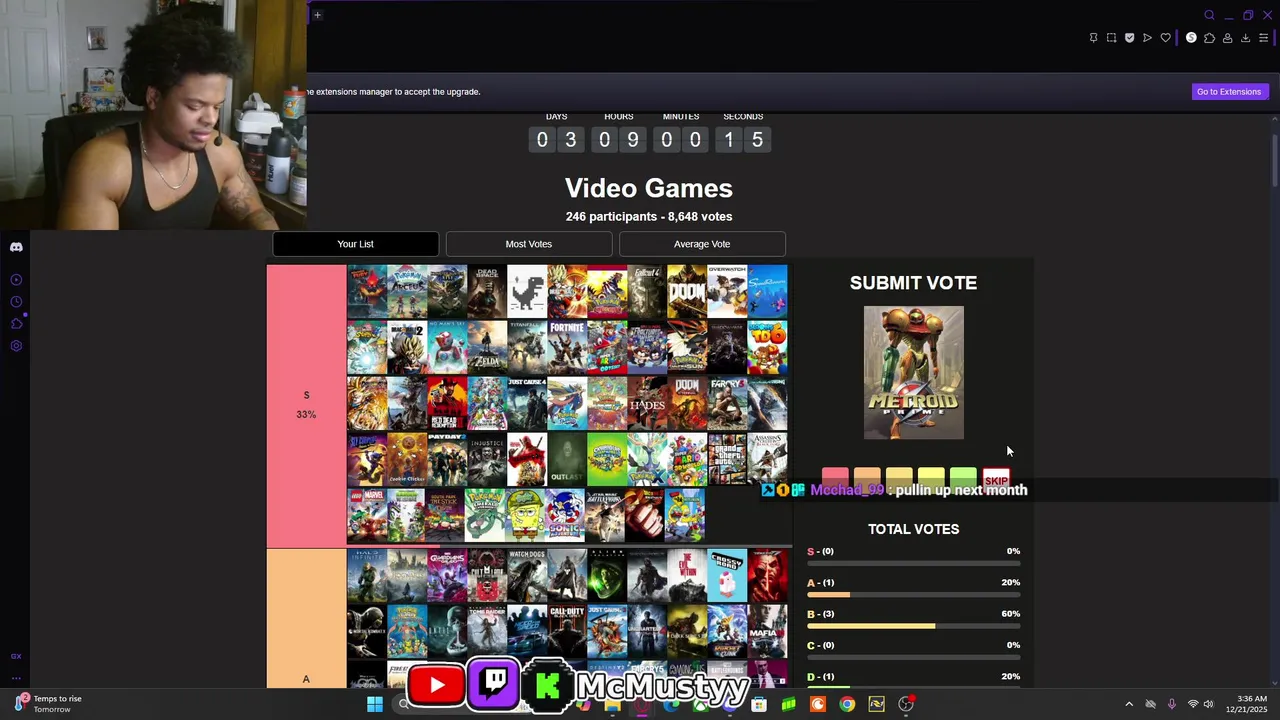
Task: Click the Video Games heading
Action: (649, 188)
